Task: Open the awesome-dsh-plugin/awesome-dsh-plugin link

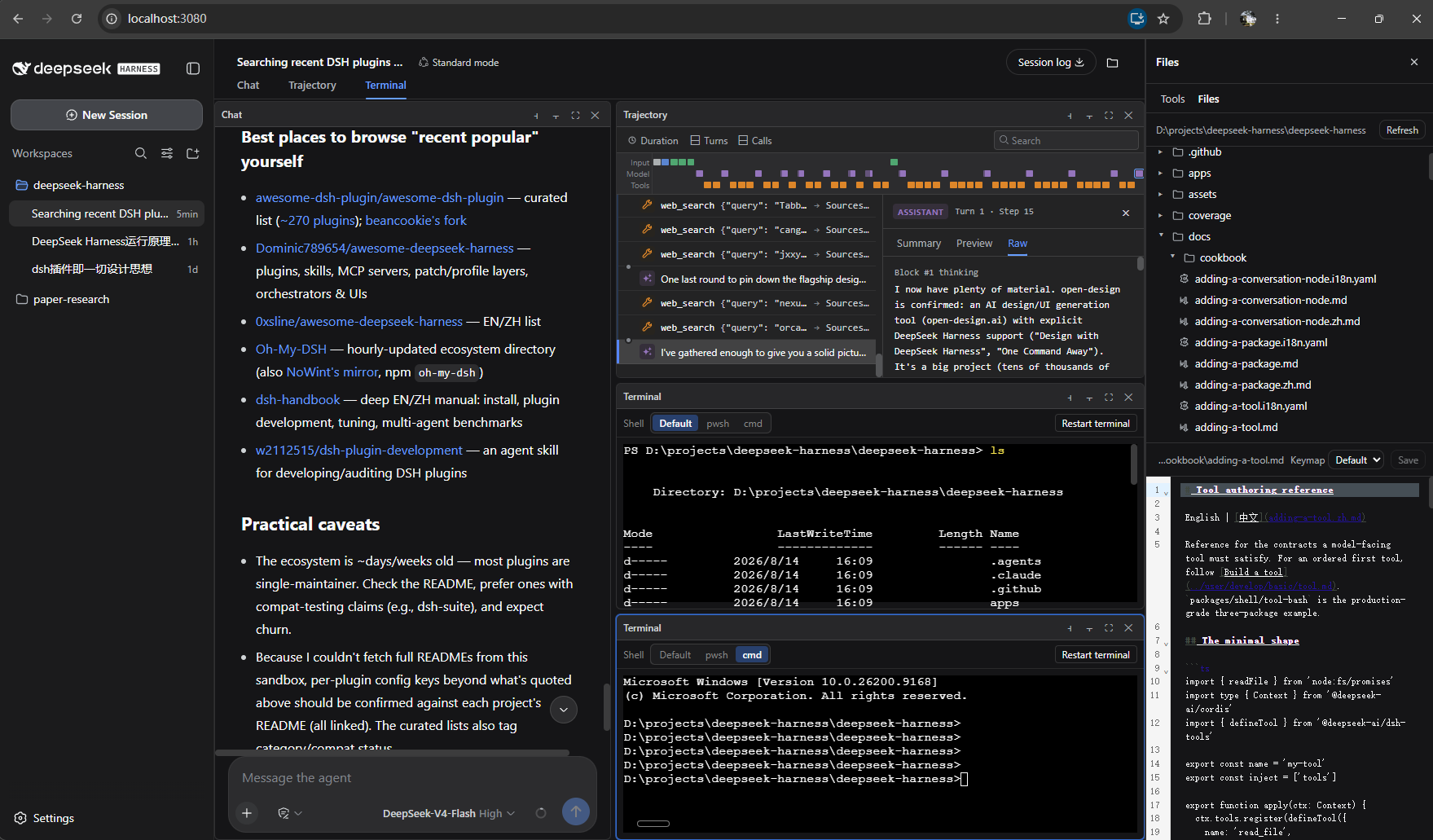Action: 380,198
